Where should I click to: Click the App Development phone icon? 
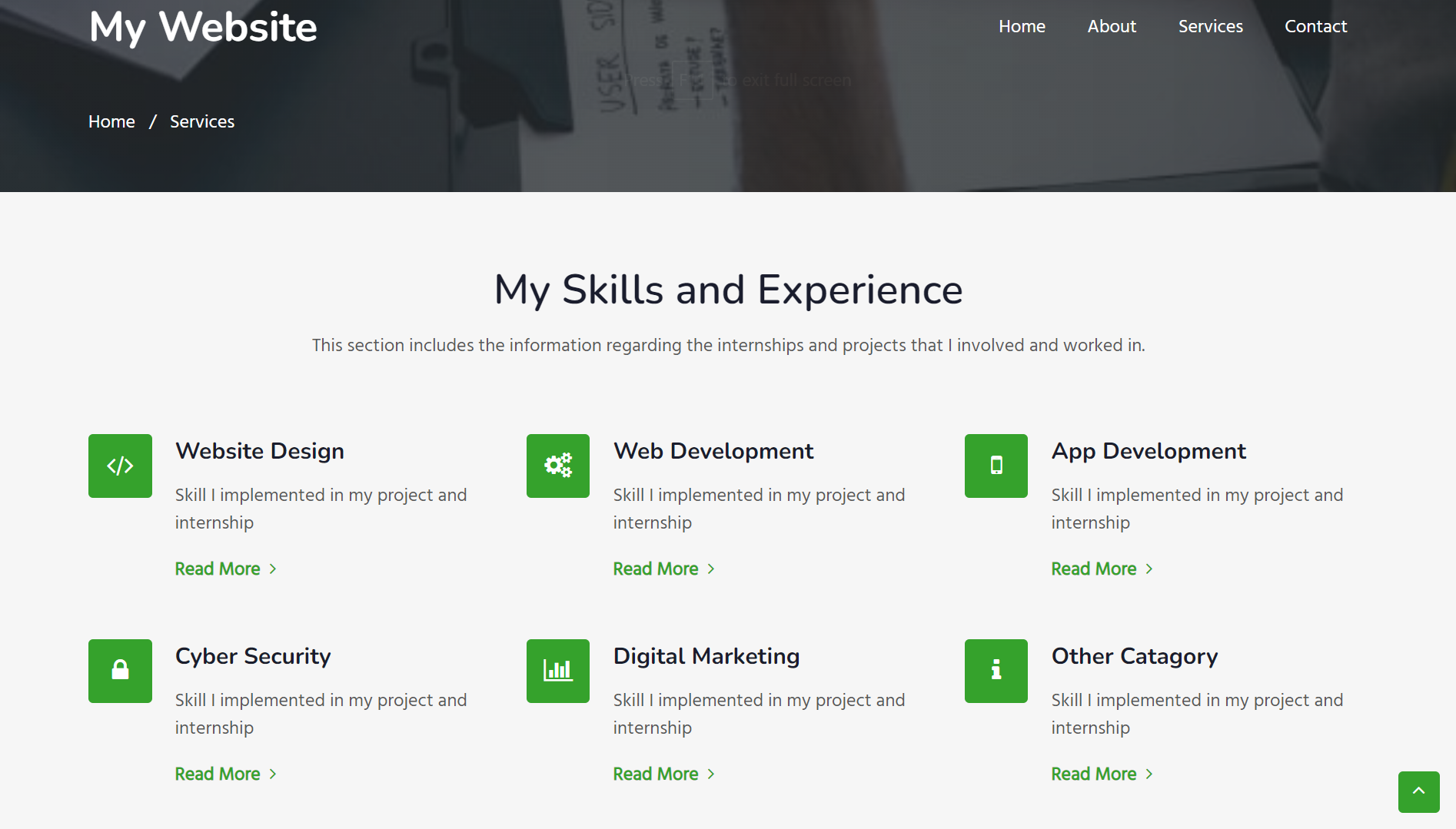996,466
